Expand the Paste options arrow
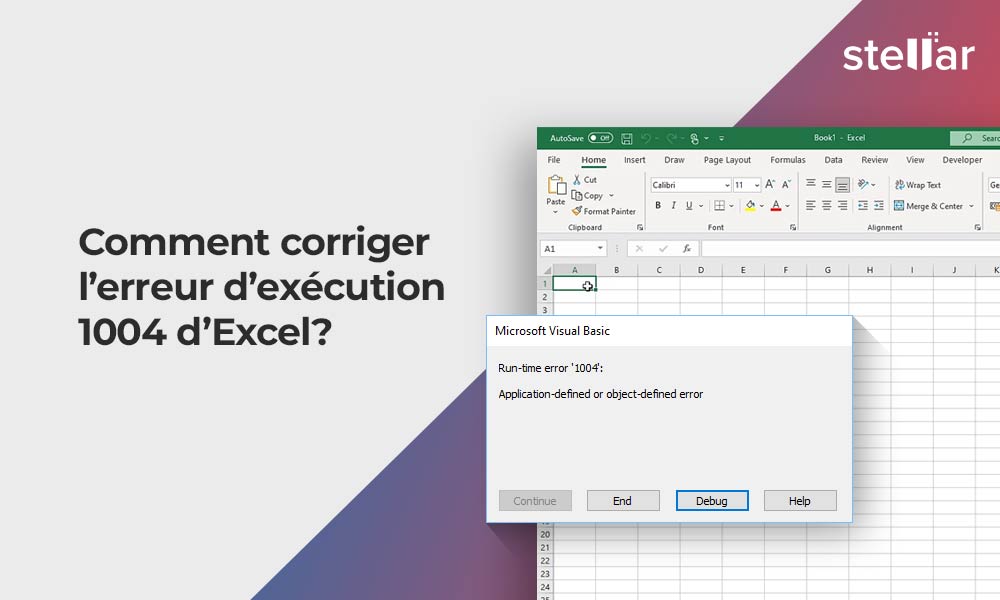 click(555, 212)
